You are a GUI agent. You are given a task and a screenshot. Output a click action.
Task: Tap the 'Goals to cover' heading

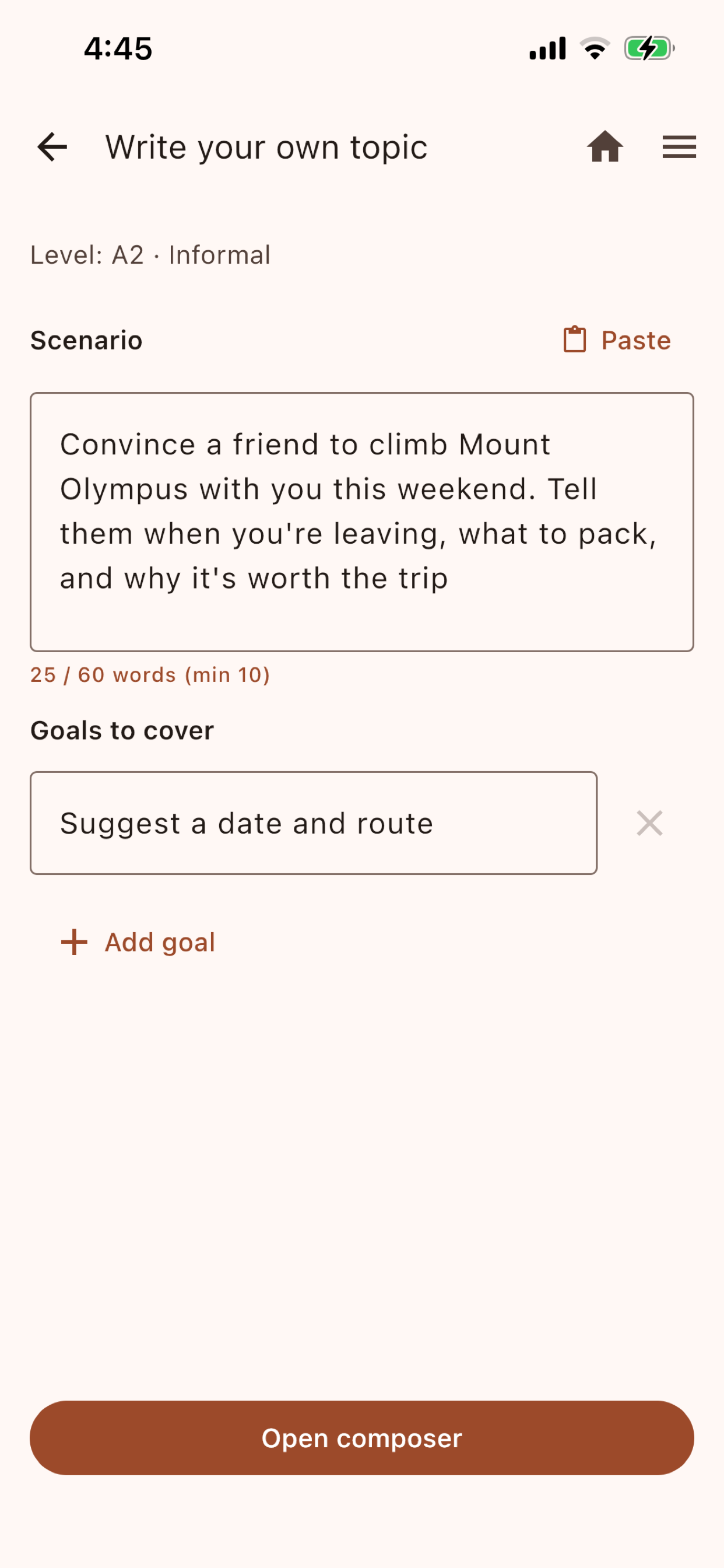coord(122,730)
